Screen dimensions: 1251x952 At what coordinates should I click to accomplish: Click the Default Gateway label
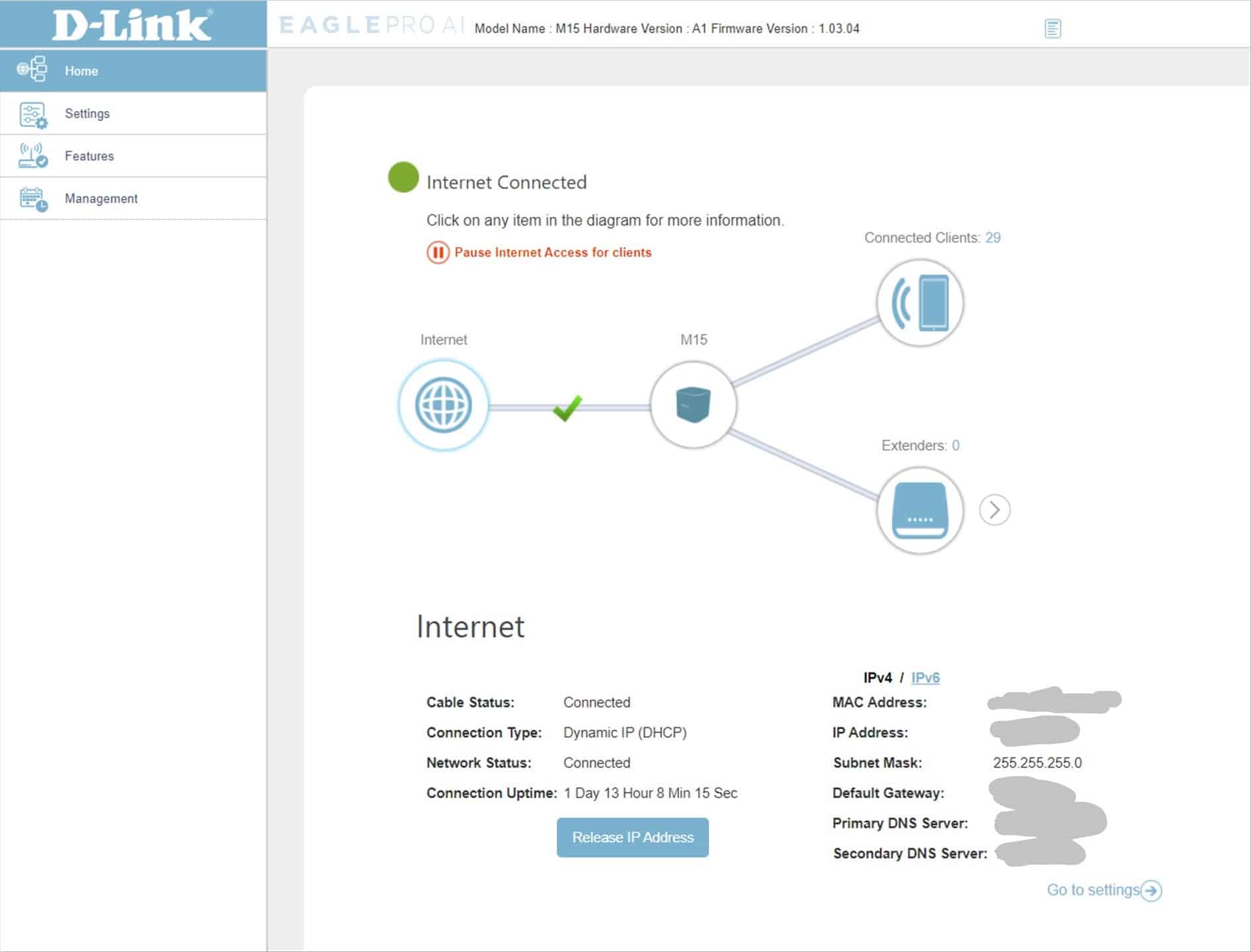[888, 793]
